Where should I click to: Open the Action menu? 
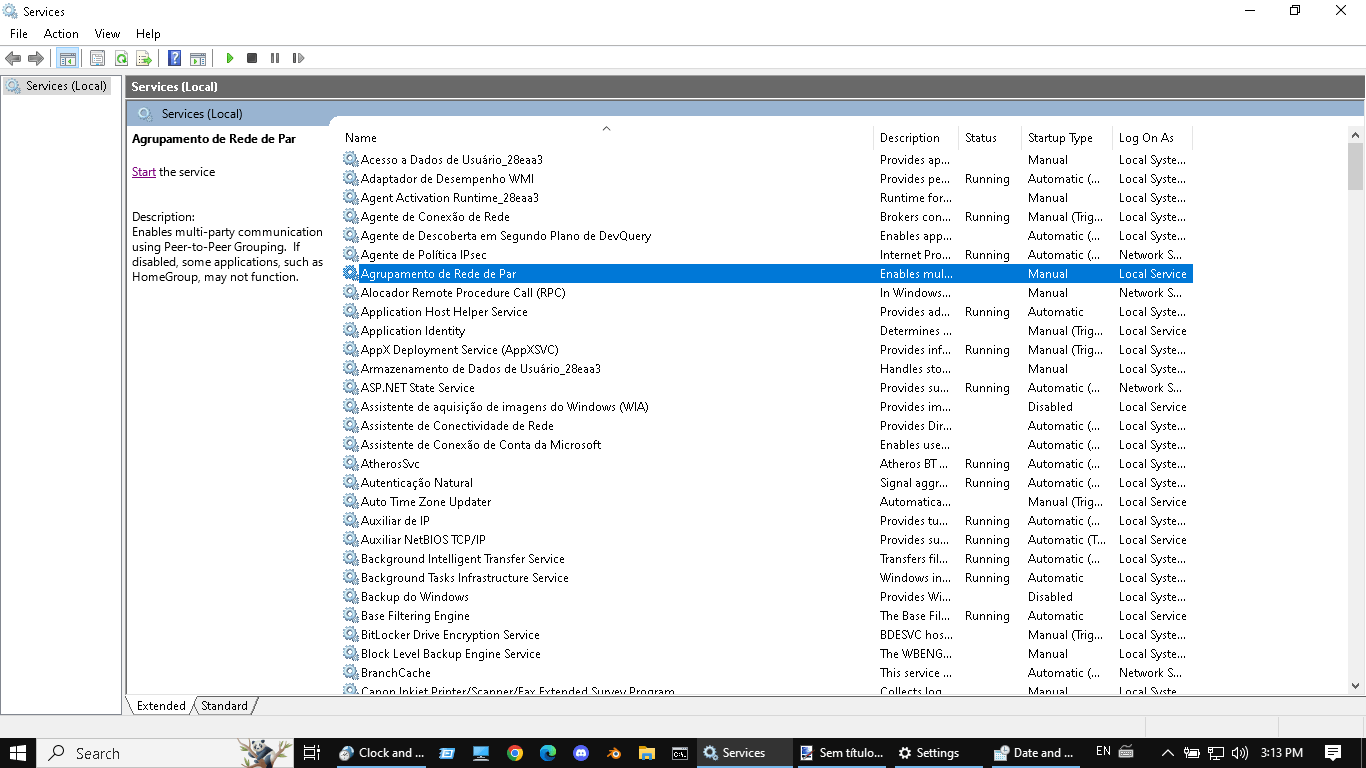tap(61, 34)
